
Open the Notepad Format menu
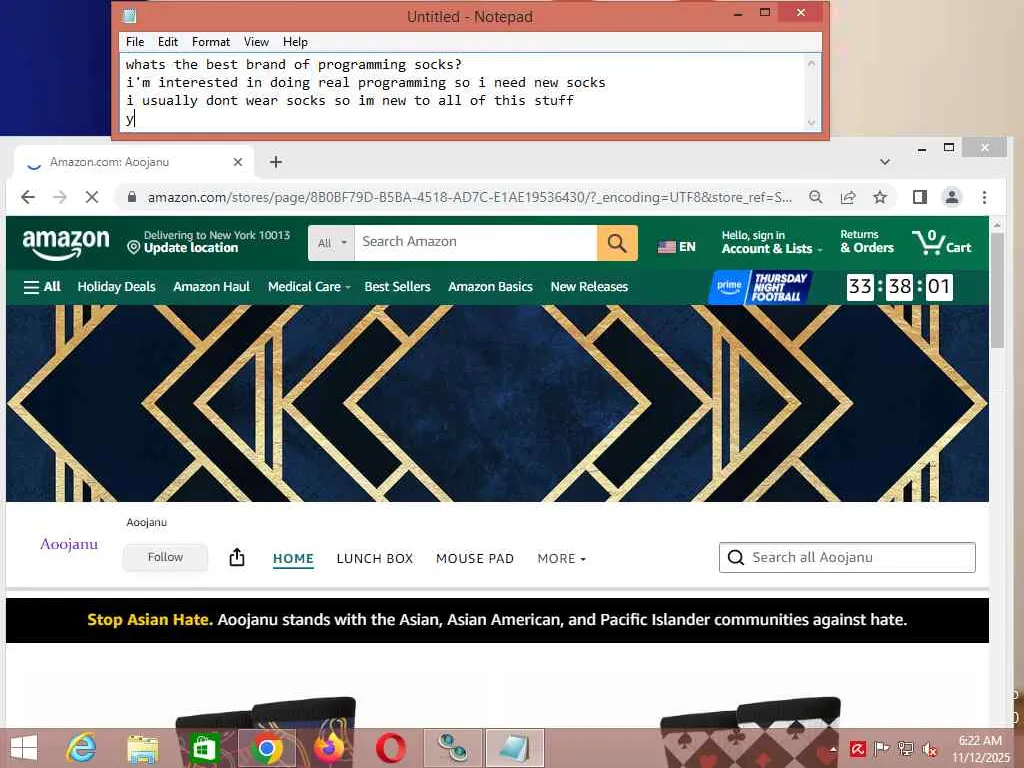coord(210,42)
